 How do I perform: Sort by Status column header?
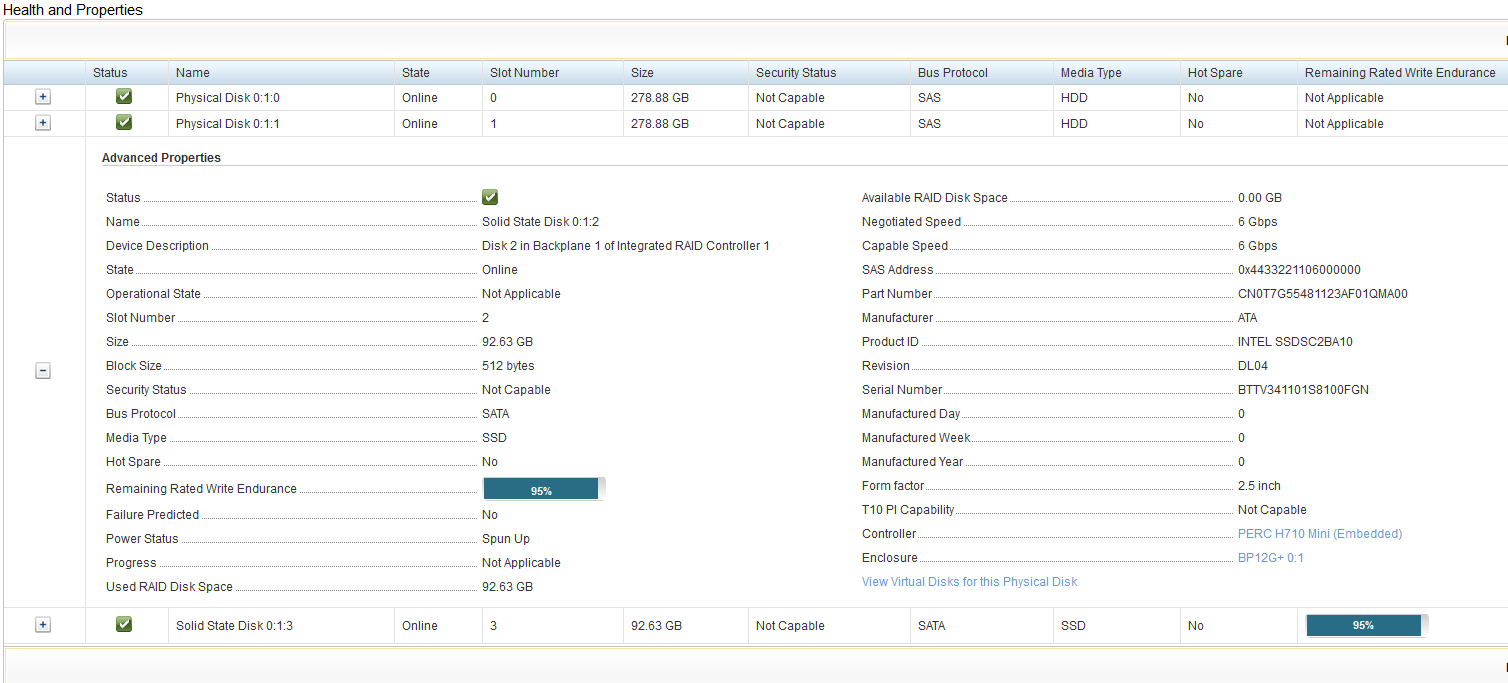110,73
